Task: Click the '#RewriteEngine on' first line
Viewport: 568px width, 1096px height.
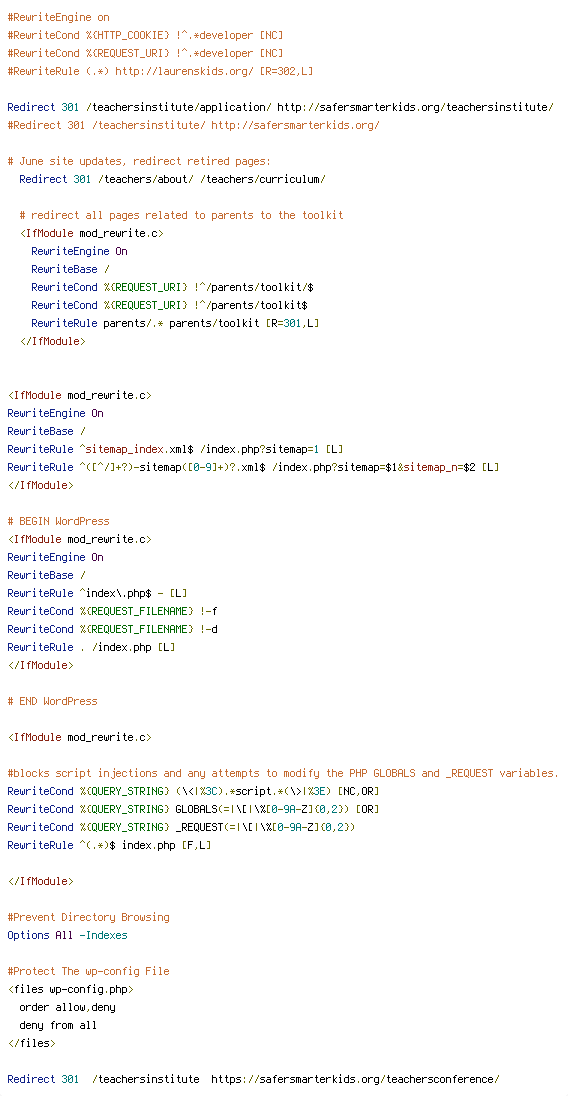Action: tap(59, 17)
